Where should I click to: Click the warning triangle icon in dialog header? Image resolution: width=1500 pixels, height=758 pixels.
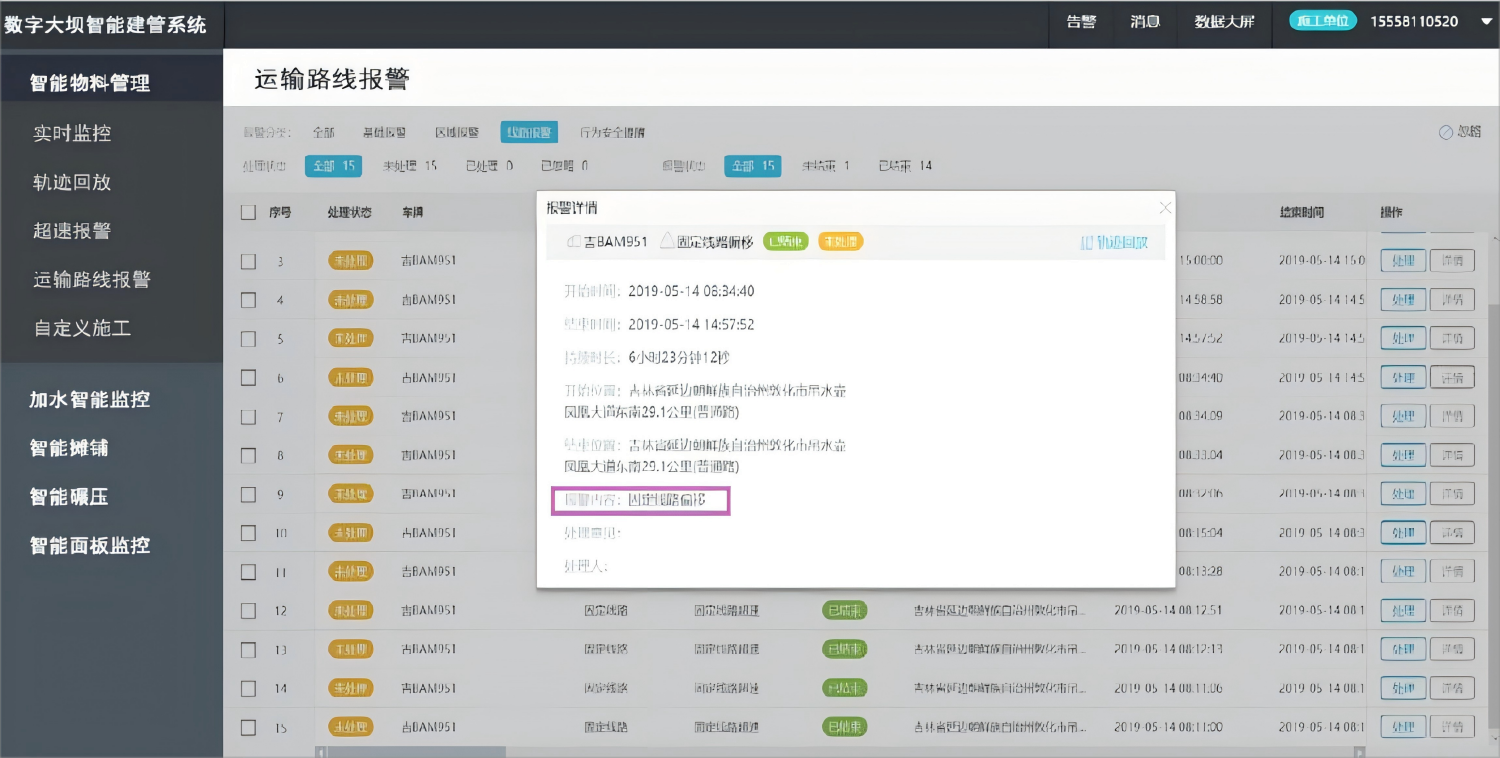tap(667, 241)
